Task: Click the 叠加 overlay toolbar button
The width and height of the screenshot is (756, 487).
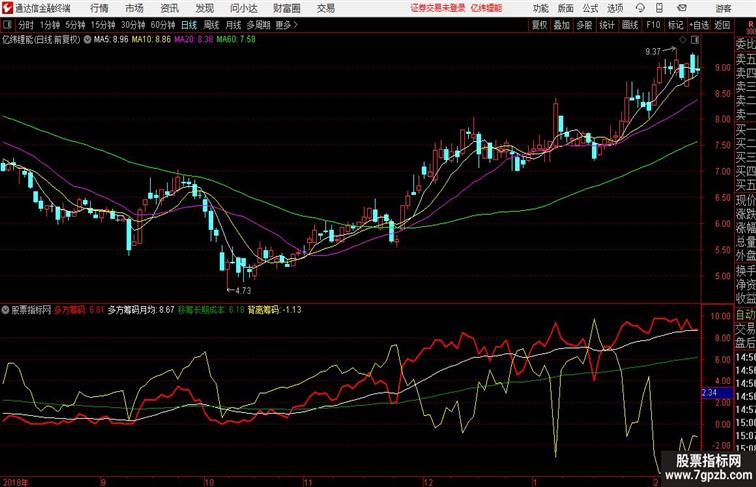Action: tap(562, 25)
